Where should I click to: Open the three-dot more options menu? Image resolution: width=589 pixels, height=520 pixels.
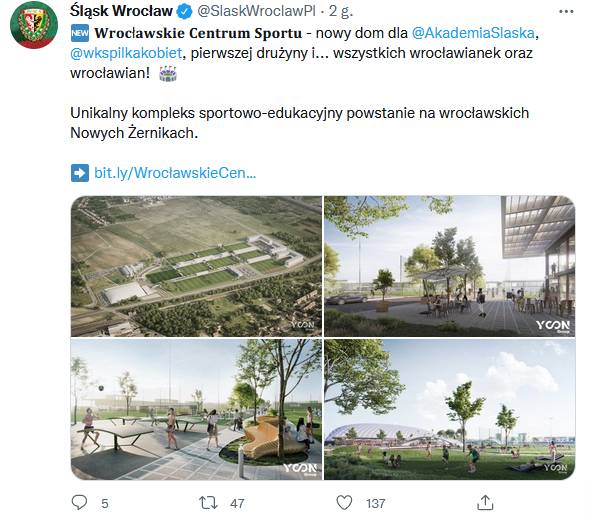pyautogui.click(x=566, y=12)
